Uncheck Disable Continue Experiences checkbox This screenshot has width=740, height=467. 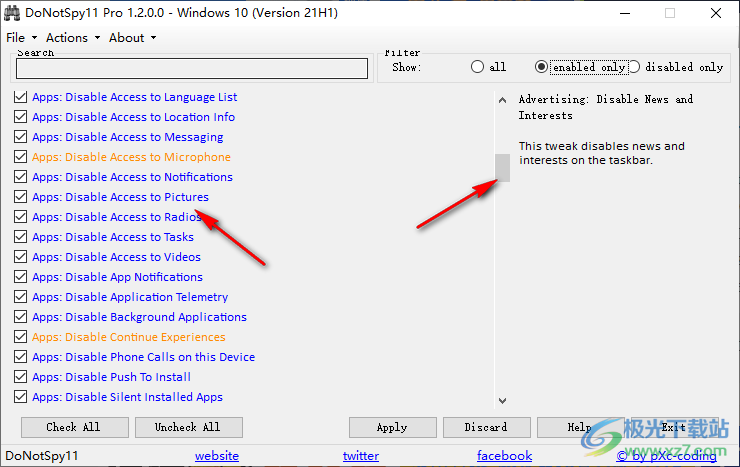click(20, 337)
